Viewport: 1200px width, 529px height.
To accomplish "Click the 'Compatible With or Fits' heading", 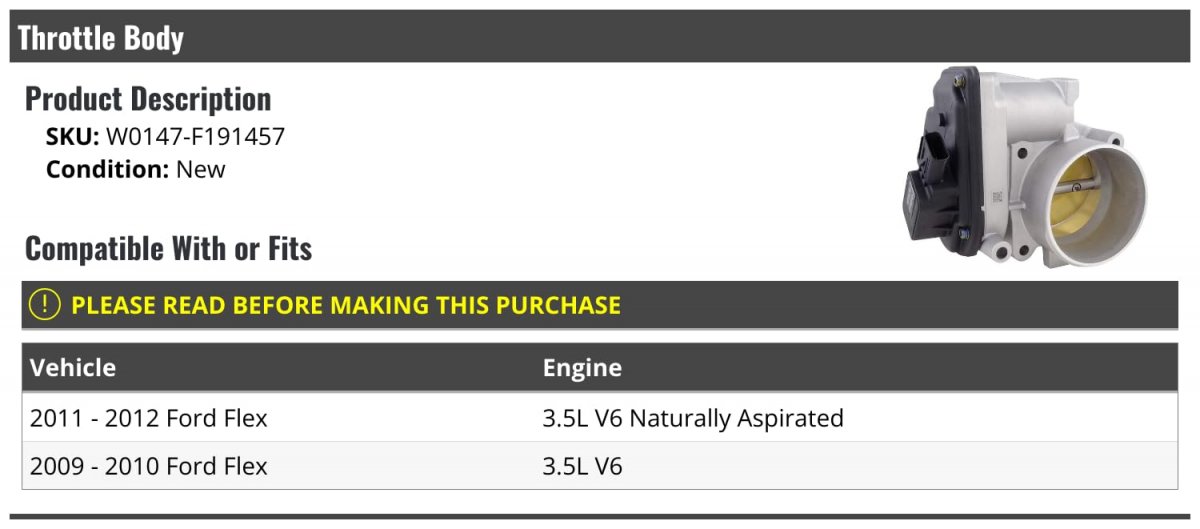I will coord(169,248).
